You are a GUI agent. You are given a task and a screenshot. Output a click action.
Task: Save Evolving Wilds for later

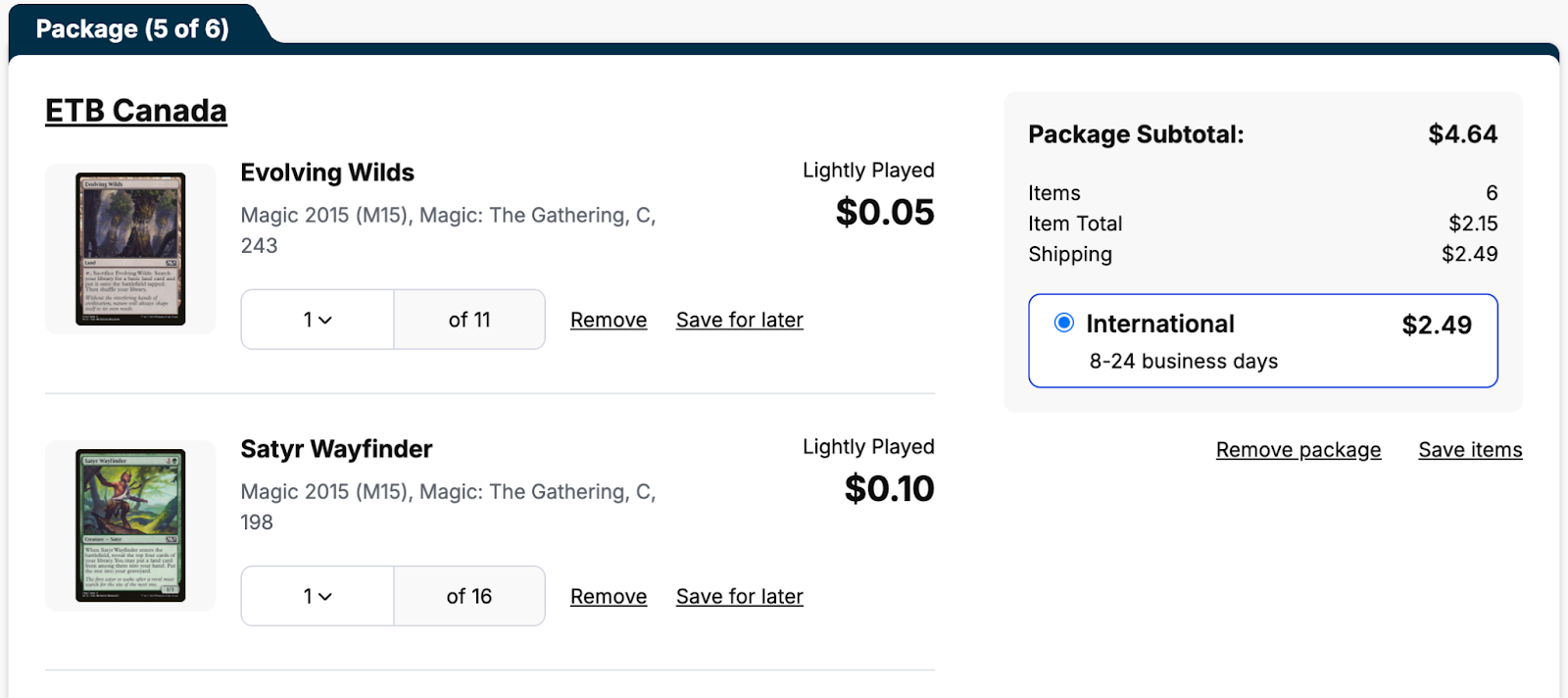pos(739,320)
